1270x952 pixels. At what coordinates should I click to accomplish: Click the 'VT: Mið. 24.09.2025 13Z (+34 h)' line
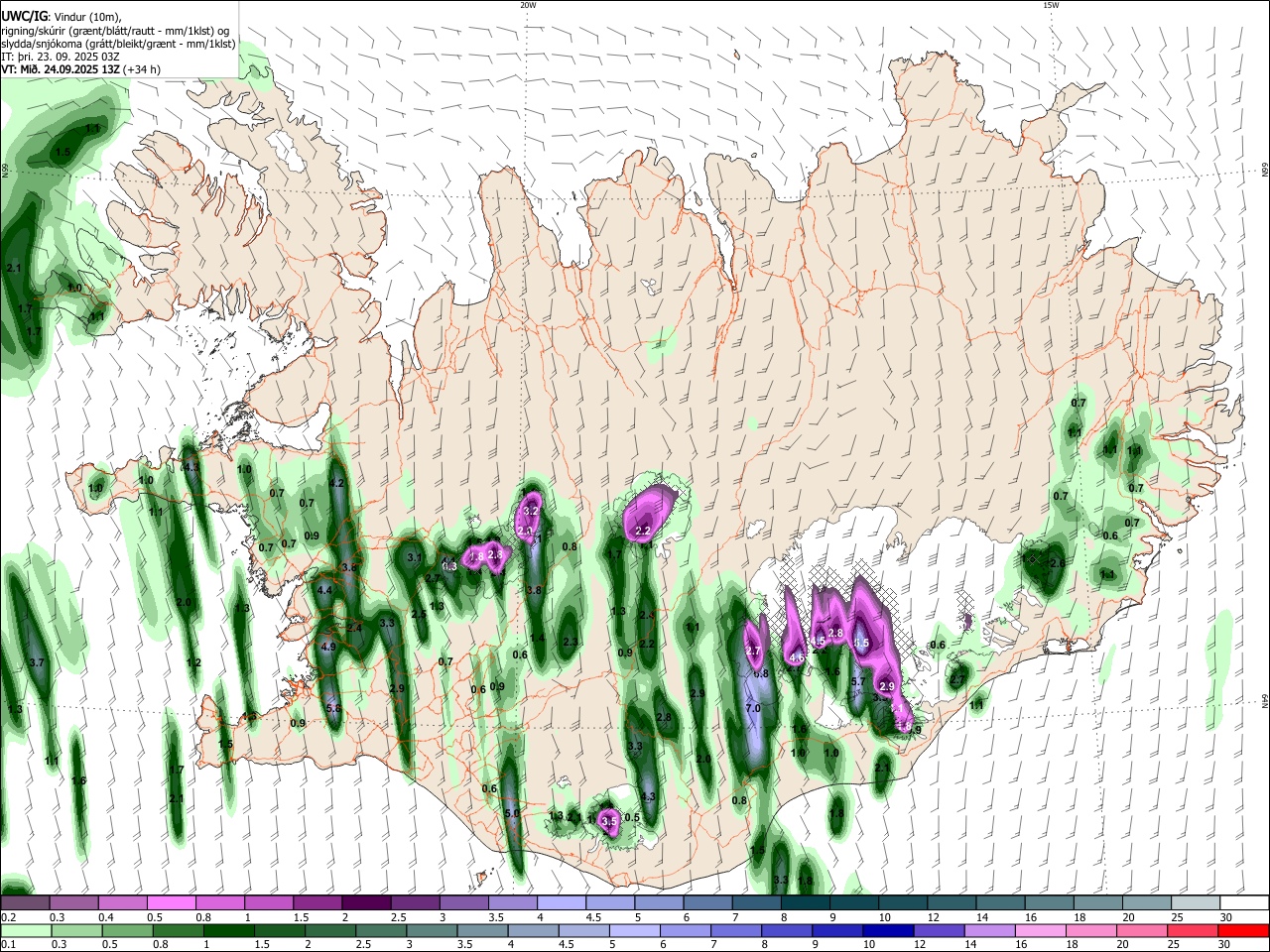click(x=80, y=69)
